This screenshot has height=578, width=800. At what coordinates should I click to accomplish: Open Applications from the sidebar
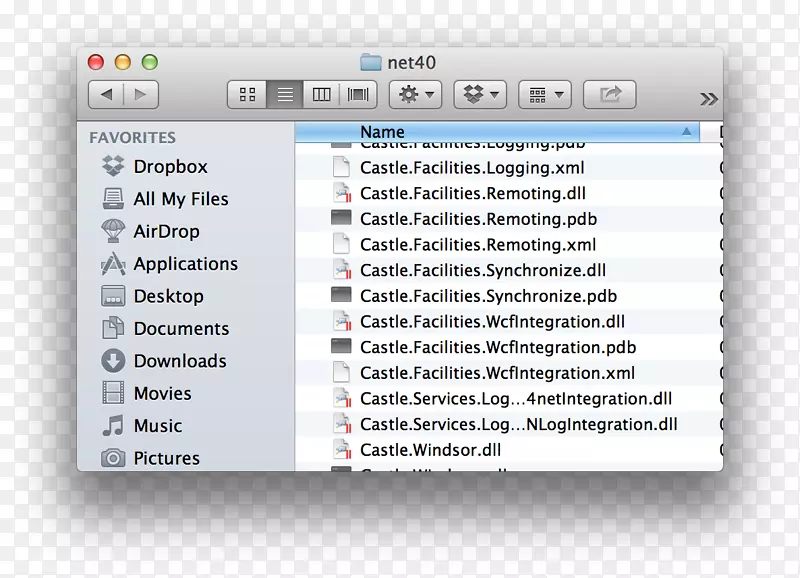tap(185, 264)
